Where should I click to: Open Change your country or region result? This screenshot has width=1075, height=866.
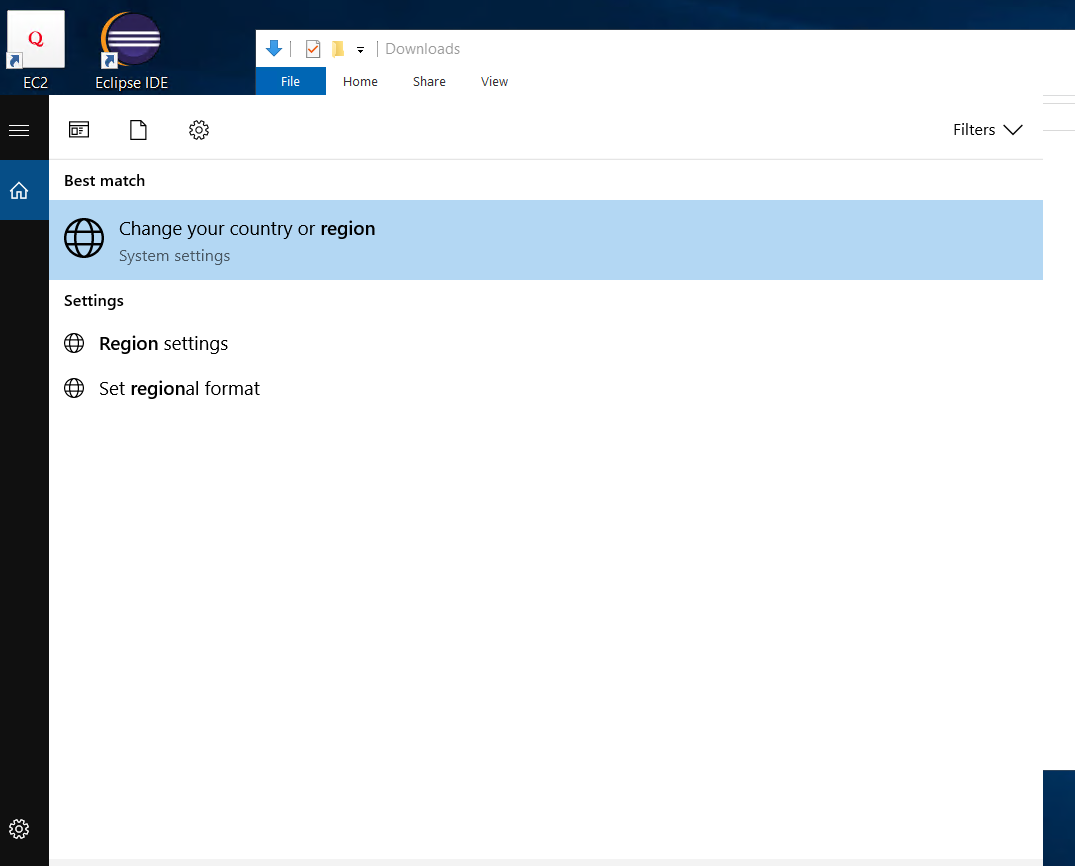pyautogui.click(x=546, y=240)
